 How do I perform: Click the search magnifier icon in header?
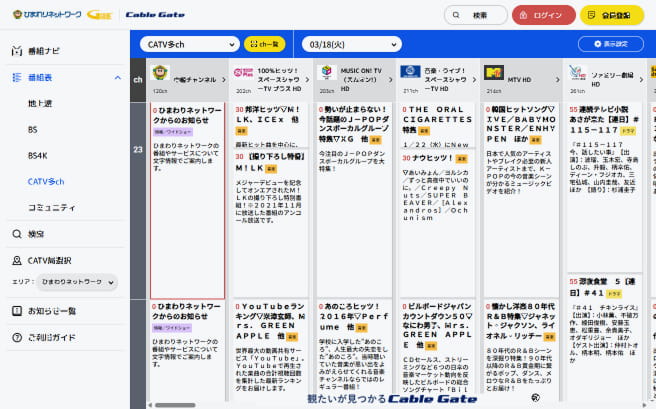[459, 15]
